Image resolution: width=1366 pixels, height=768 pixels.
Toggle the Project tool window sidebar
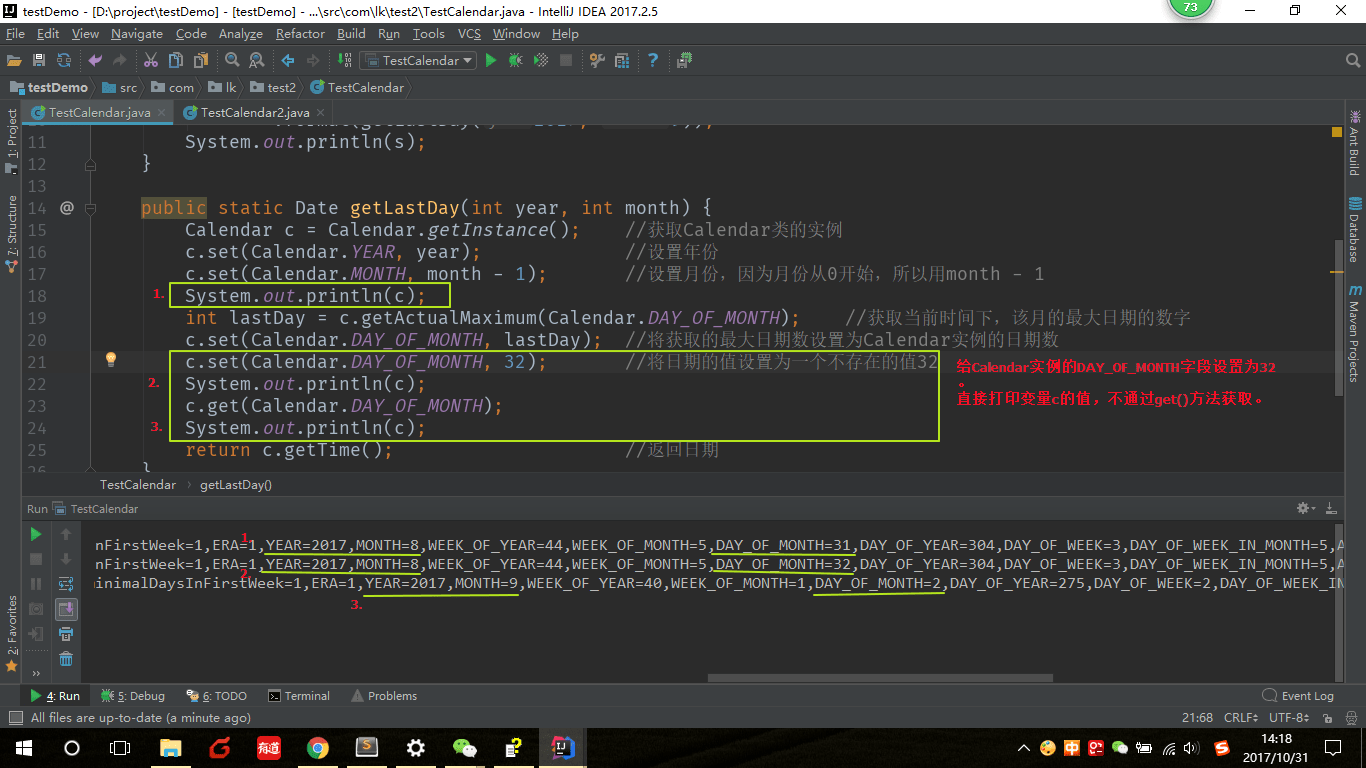[12, 142]
